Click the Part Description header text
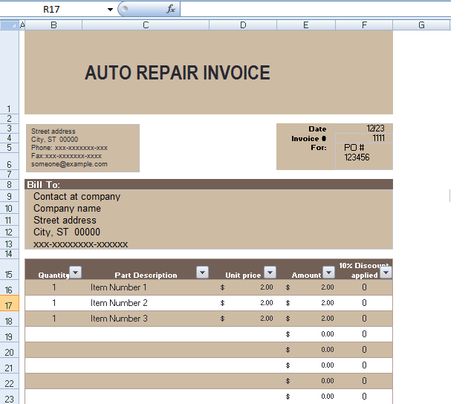This screenshot has width=474, height=404. point(146,275)
